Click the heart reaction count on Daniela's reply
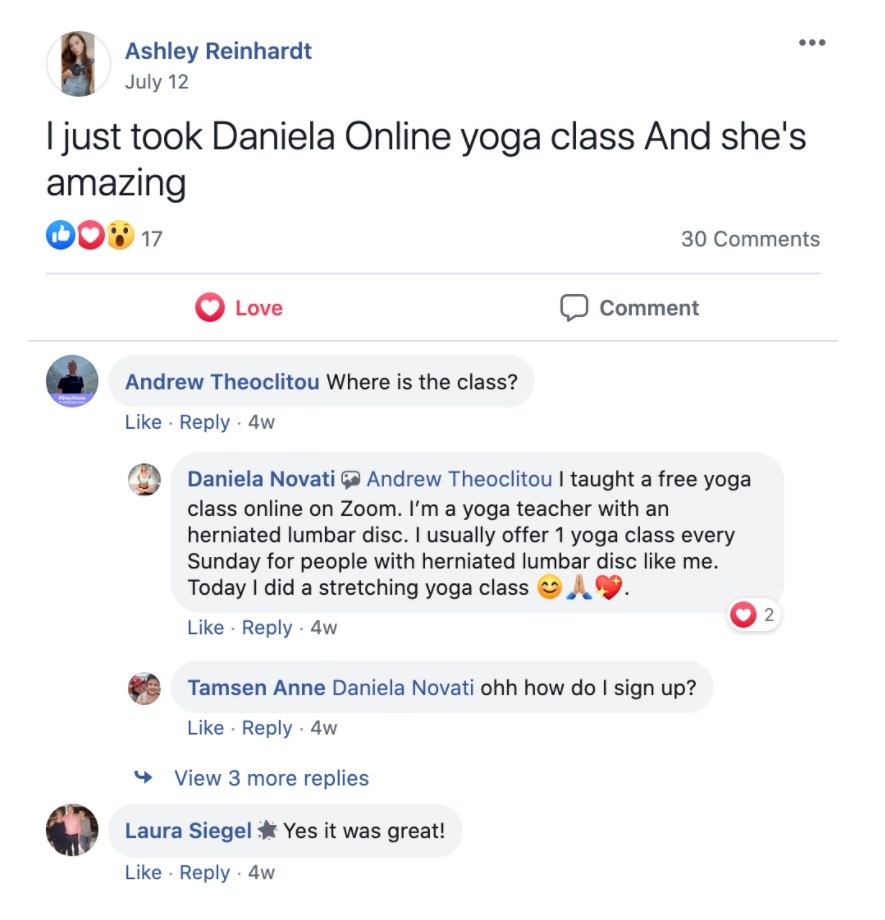This screenshot has height=920, width=885. click(x=754, y=615)
